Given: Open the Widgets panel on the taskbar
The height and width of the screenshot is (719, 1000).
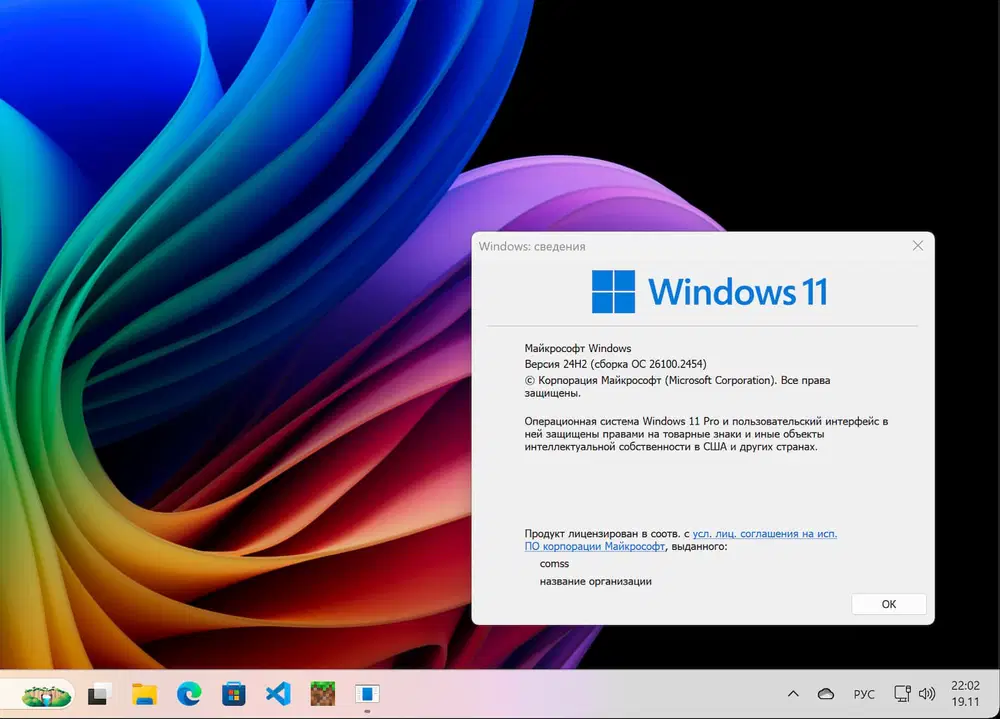Looking at the screenshot, I should (45, 693).
